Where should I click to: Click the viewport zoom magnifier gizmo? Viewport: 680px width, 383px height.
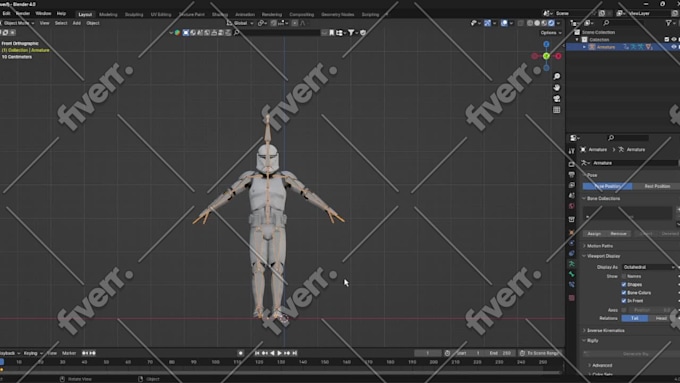point(556,76)
